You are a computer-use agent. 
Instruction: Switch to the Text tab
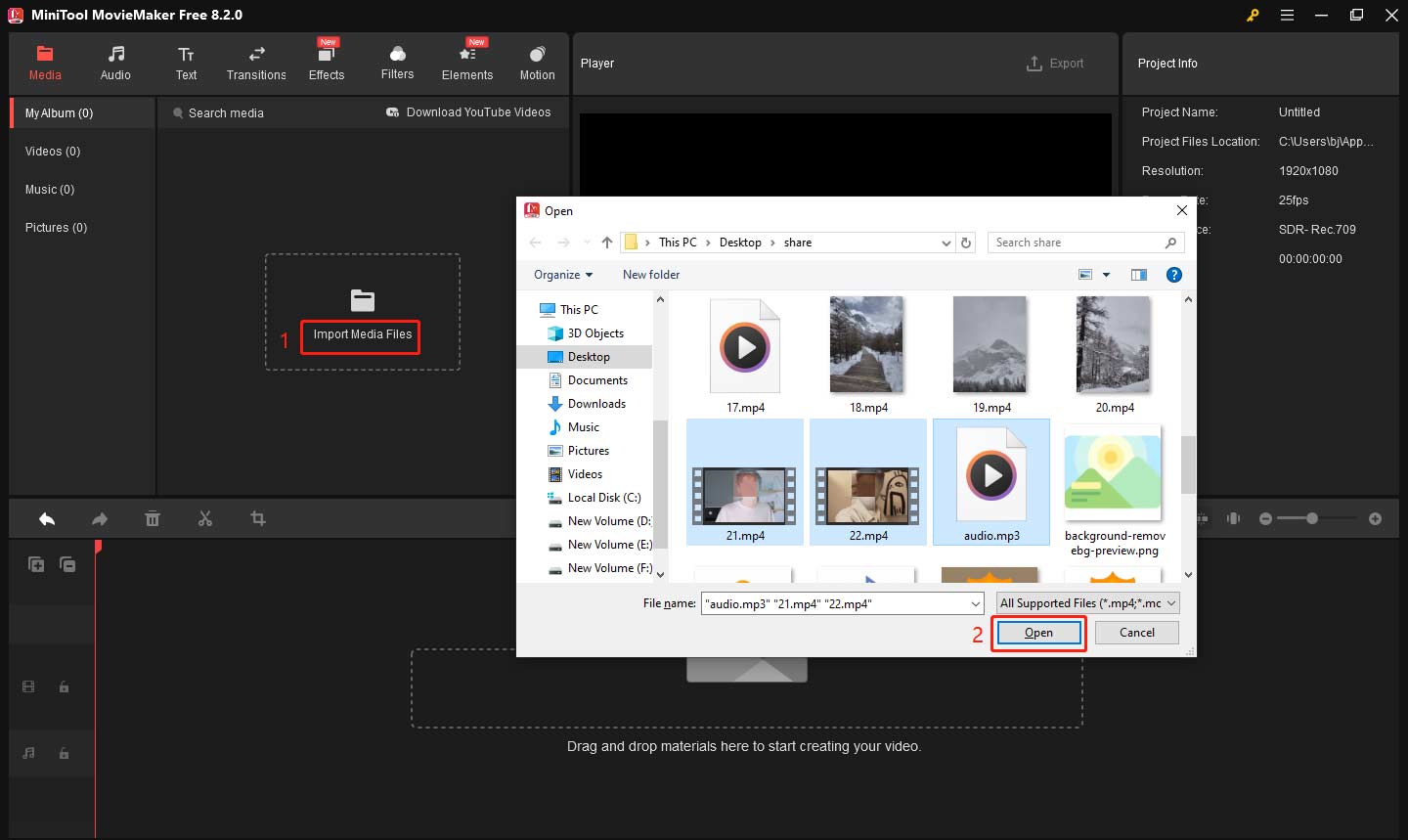pos(186,64)
